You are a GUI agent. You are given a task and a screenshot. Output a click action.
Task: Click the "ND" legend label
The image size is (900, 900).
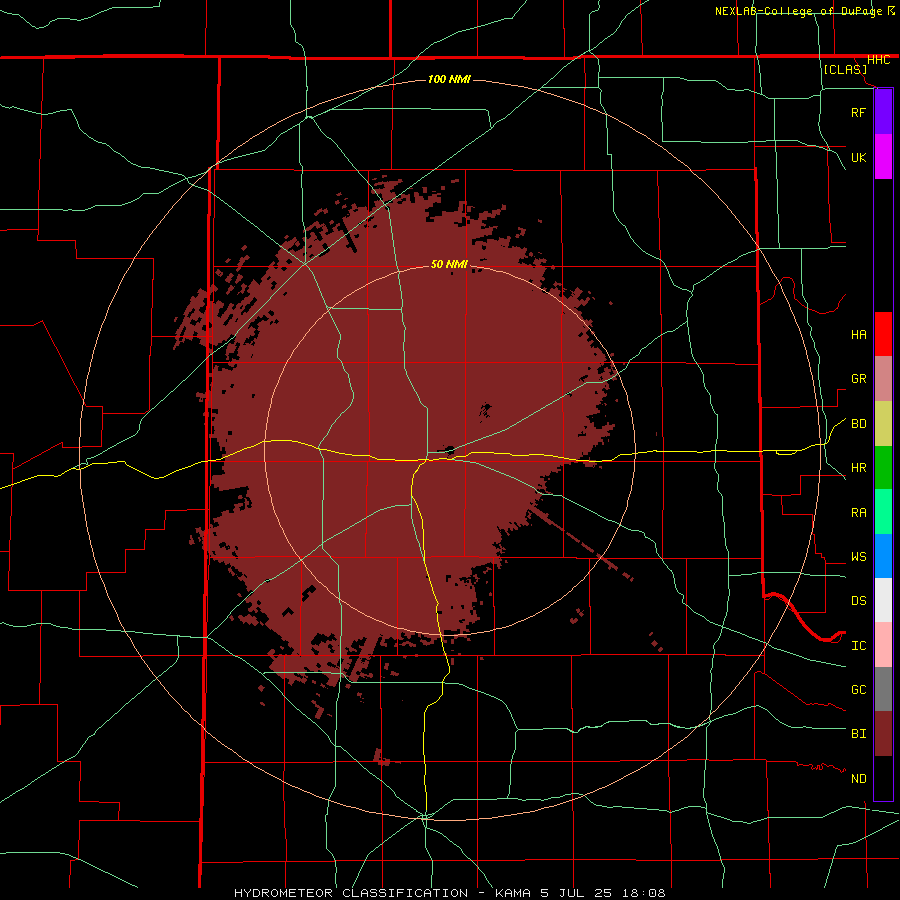click(x=858, y=779)
